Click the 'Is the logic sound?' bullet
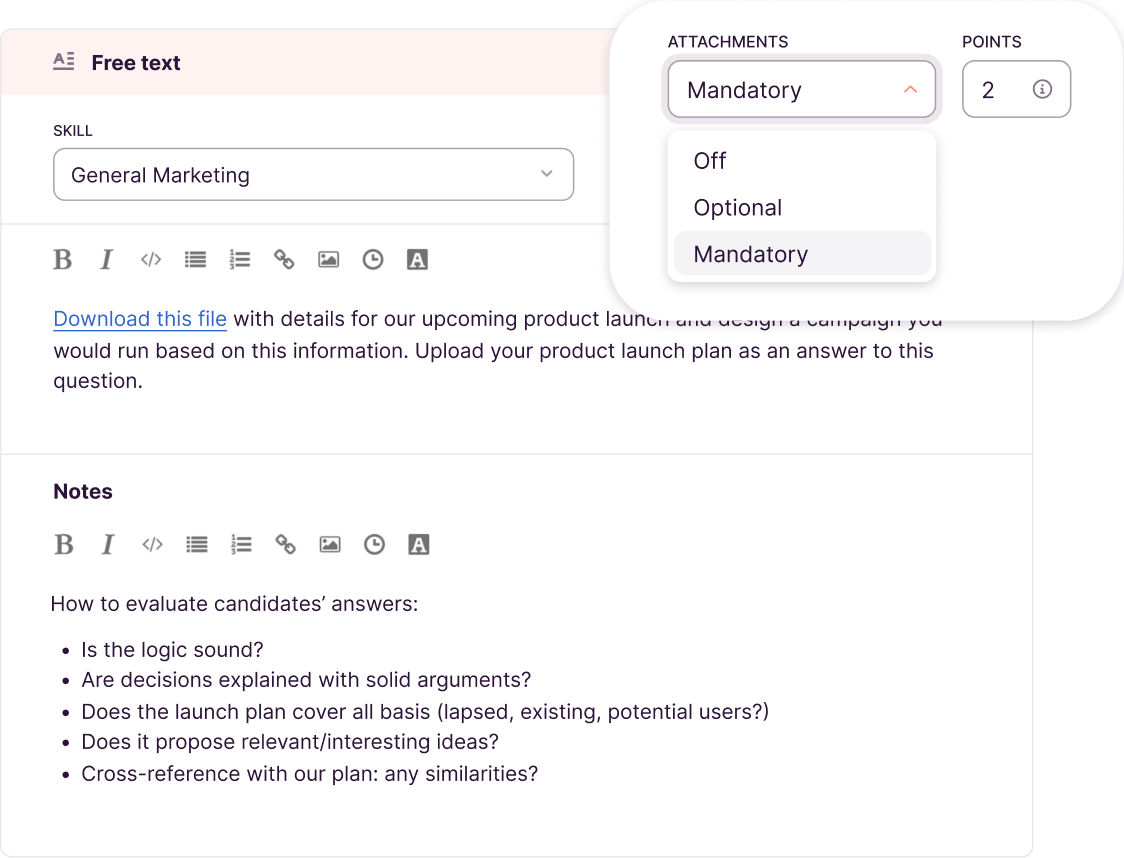This screenshot has width=1124, height=858. click(x=172, y=650)
